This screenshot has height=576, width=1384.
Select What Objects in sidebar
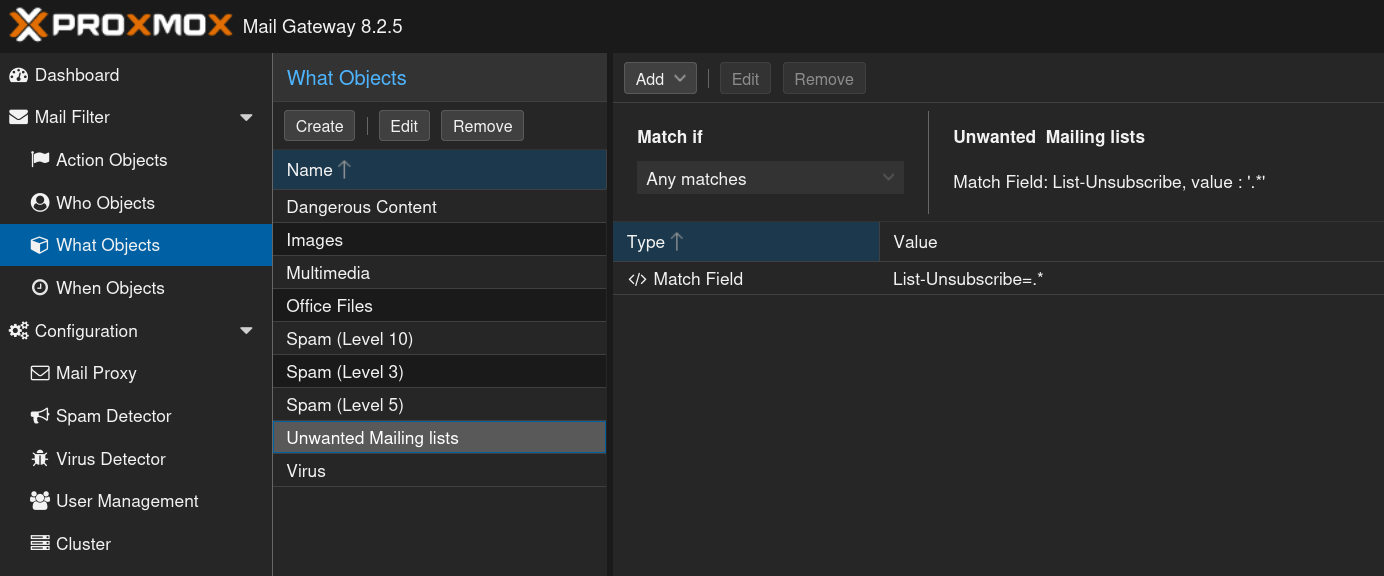tap(107, 245)
